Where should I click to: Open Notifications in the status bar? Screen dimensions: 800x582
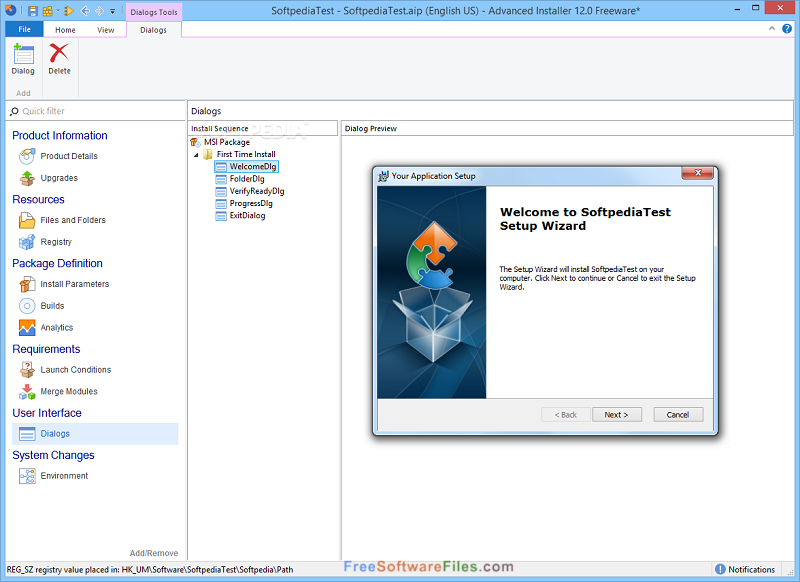[745, 569]
